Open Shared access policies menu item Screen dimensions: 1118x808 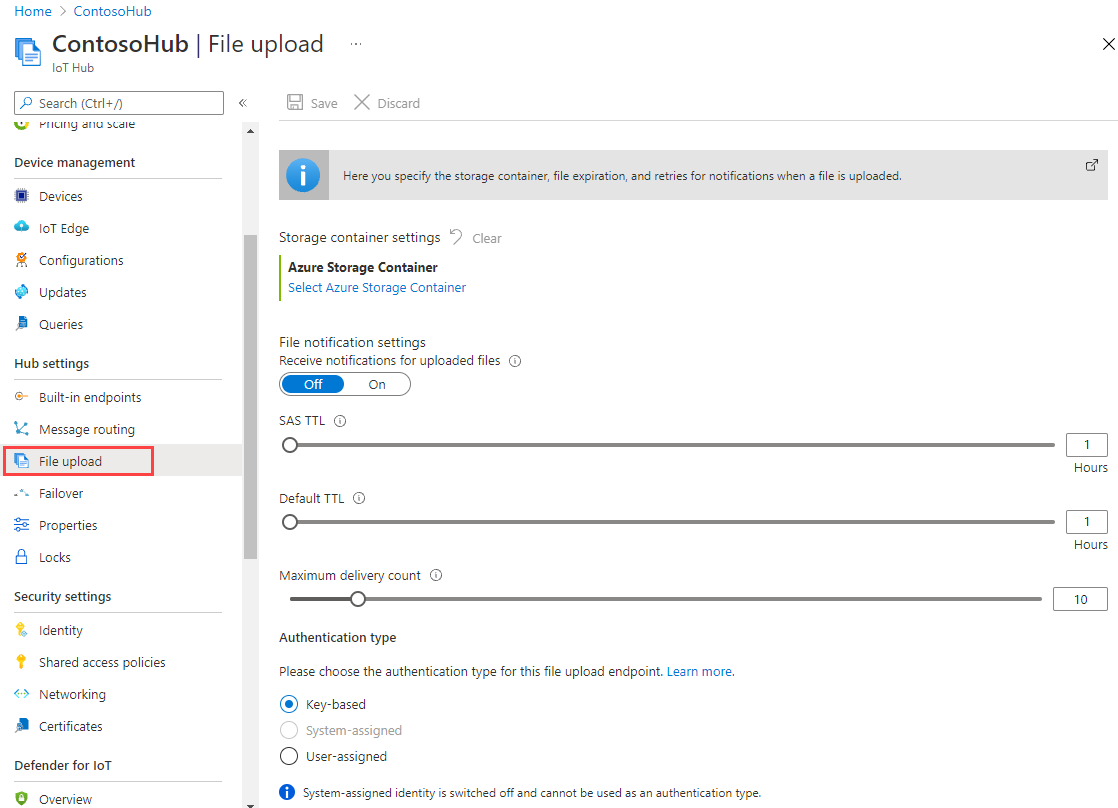pos(102,663)
